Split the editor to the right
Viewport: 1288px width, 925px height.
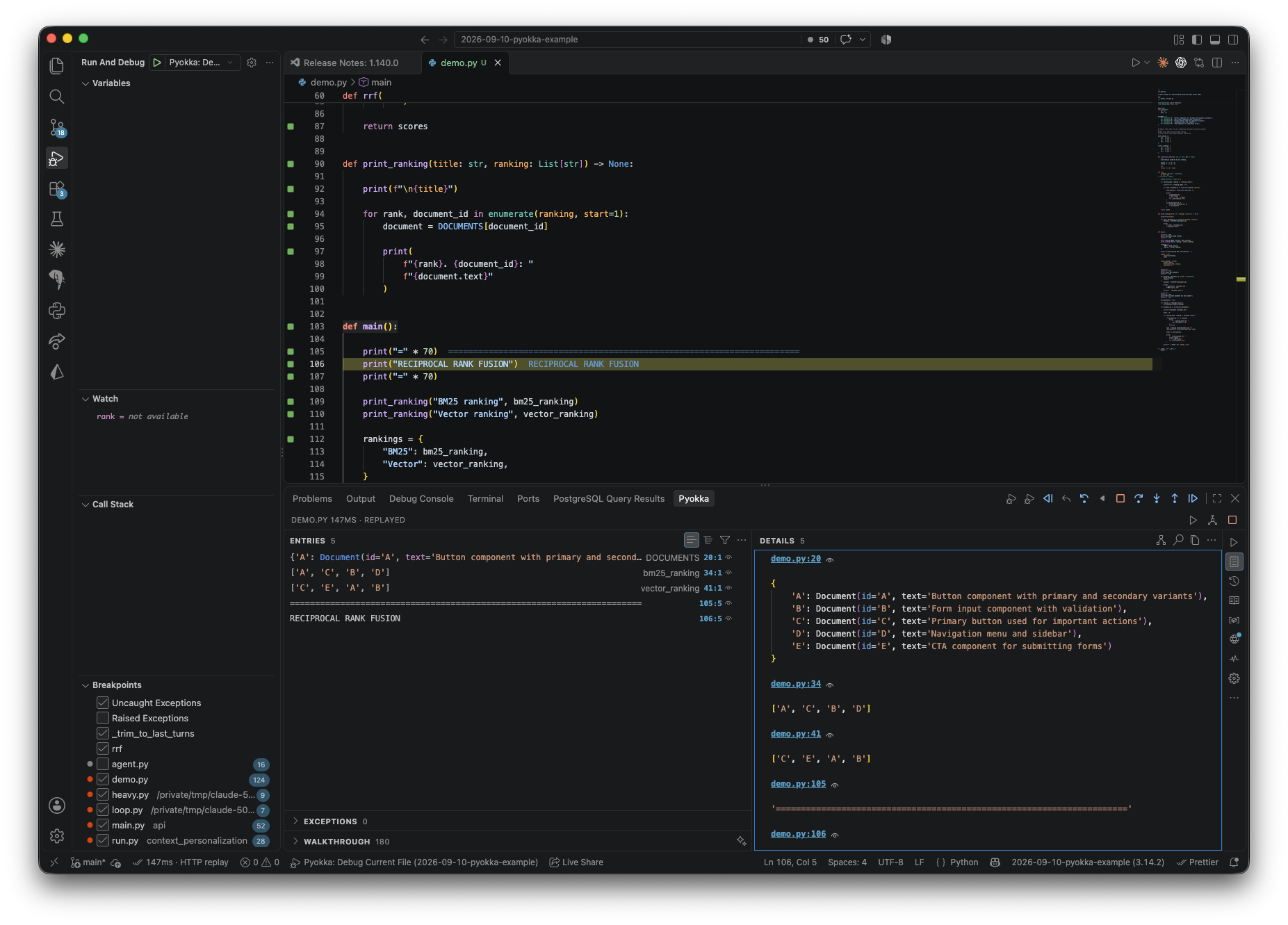[x=1217, y=63]
